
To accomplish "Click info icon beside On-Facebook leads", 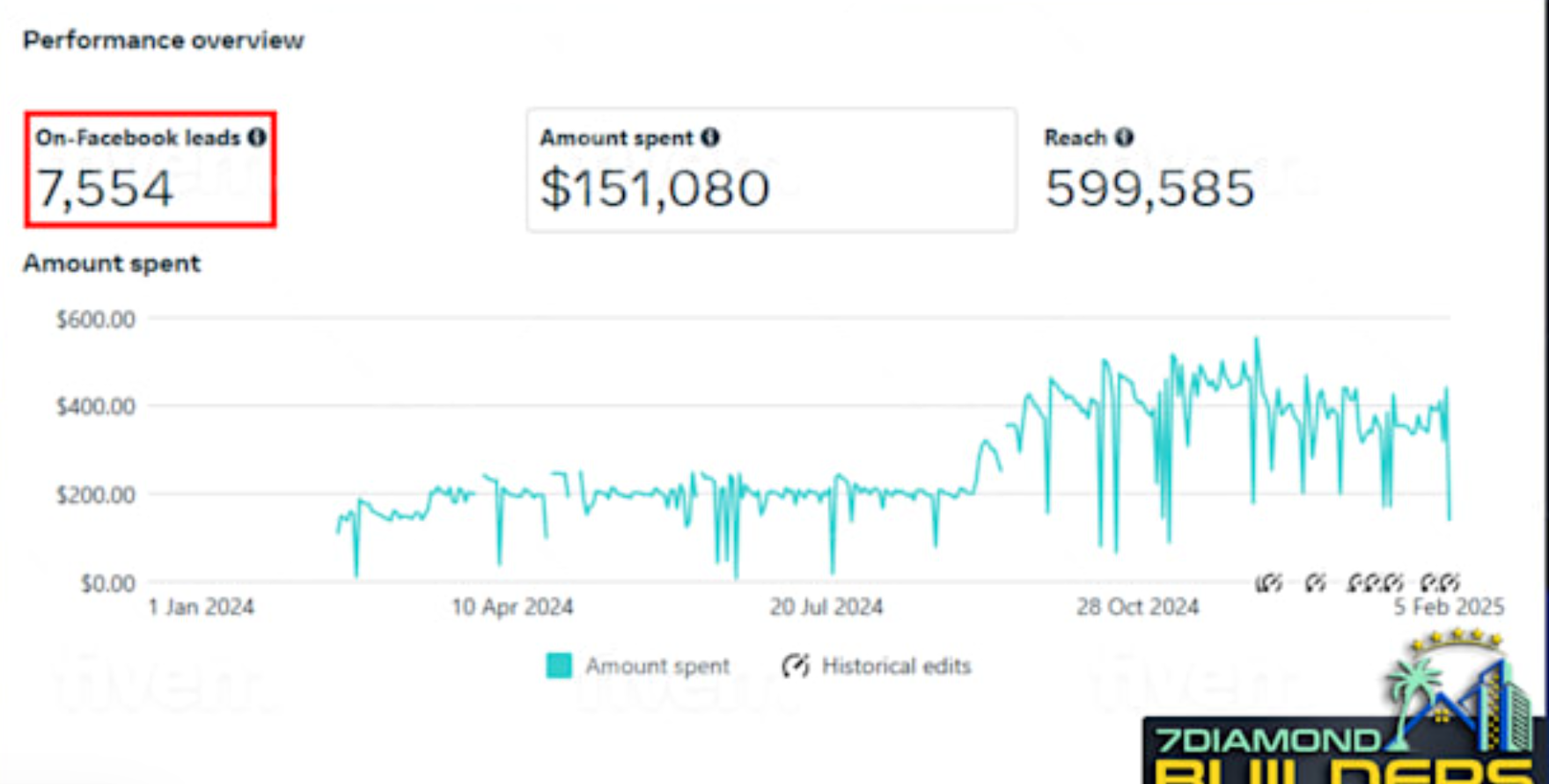I will pyautogui.click(x=257, y=137).
